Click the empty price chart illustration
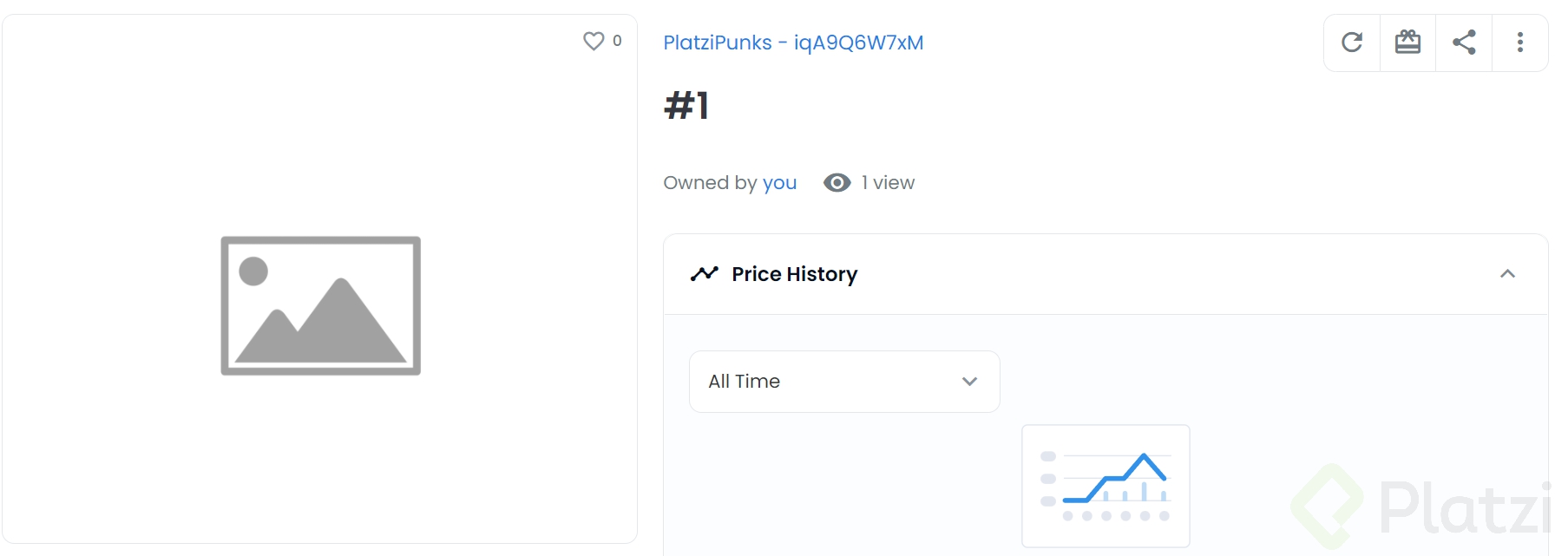This screenshot has height=556, width=1568. tap(1105, 486)
